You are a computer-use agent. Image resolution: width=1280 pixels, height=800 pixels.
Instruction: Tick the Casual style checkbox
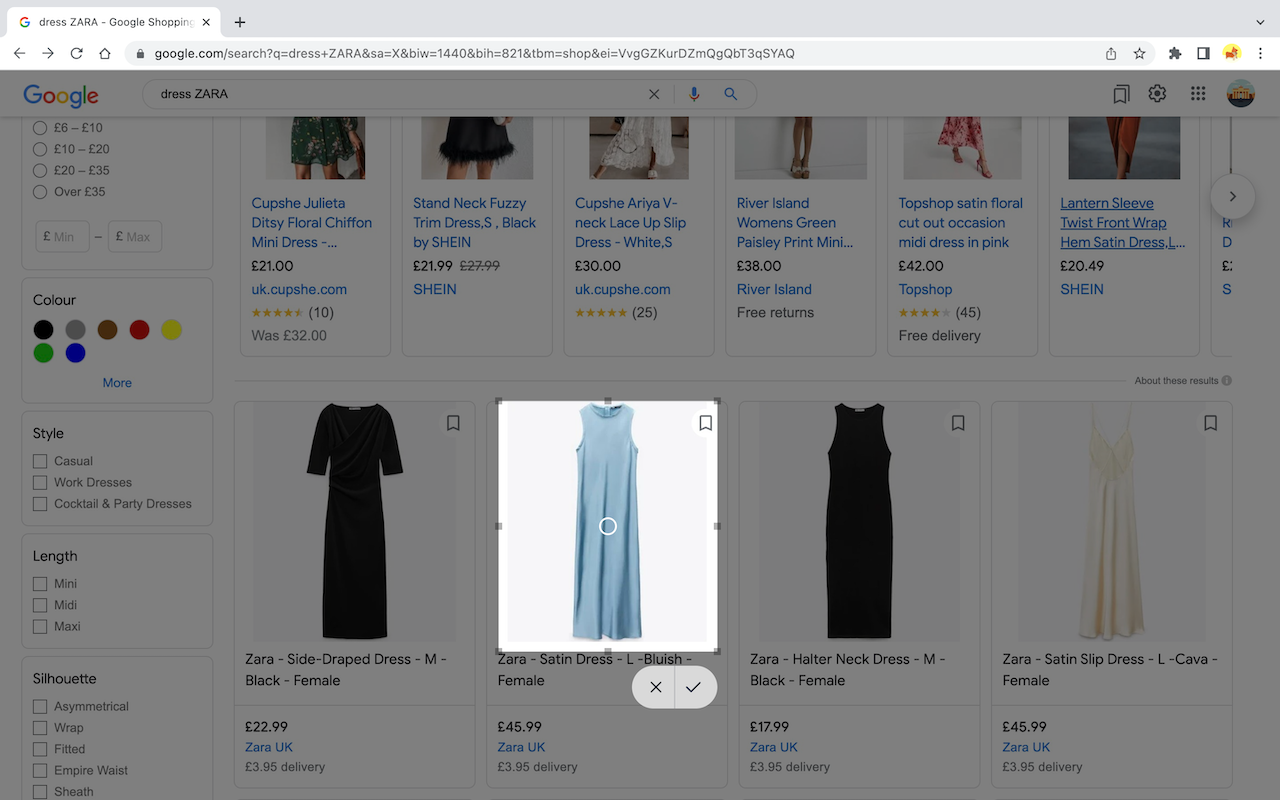point(40,461)
